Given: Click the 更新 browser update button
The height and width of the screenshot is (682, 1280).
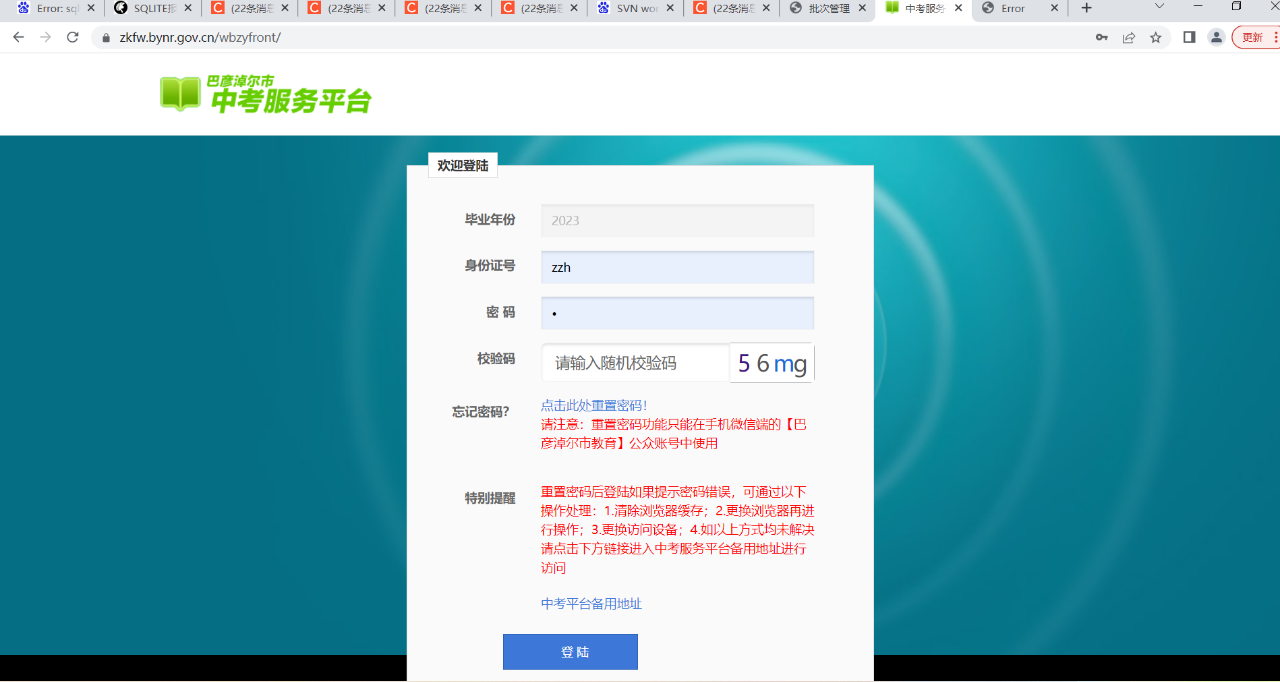Looking at the screenshot, I should click(1254, 37).
